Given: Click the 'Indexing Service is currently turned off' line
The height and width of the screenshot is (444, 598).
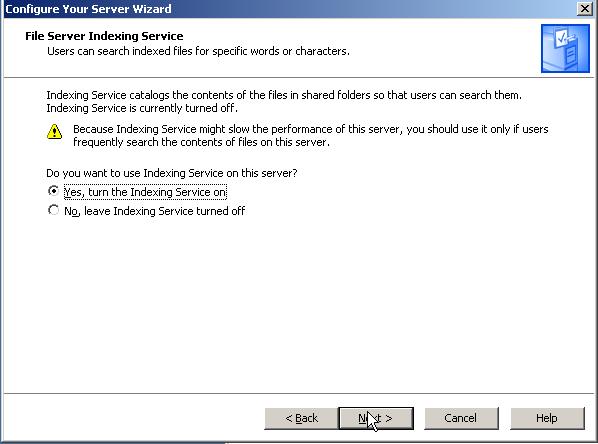Looking at the screenshot, I should 142,108.
